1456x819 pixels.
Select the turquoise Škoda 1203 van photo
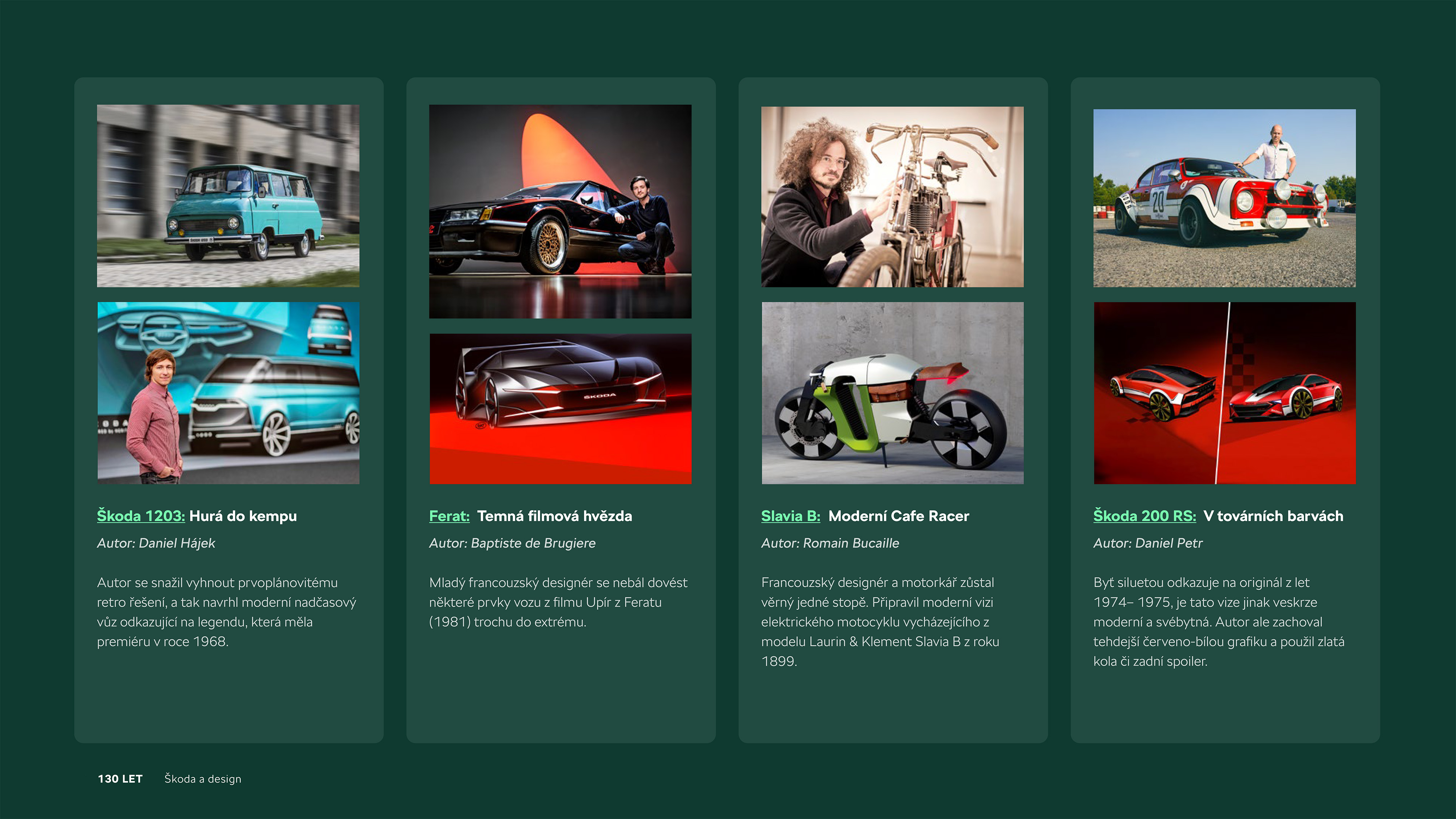point(228,195)
